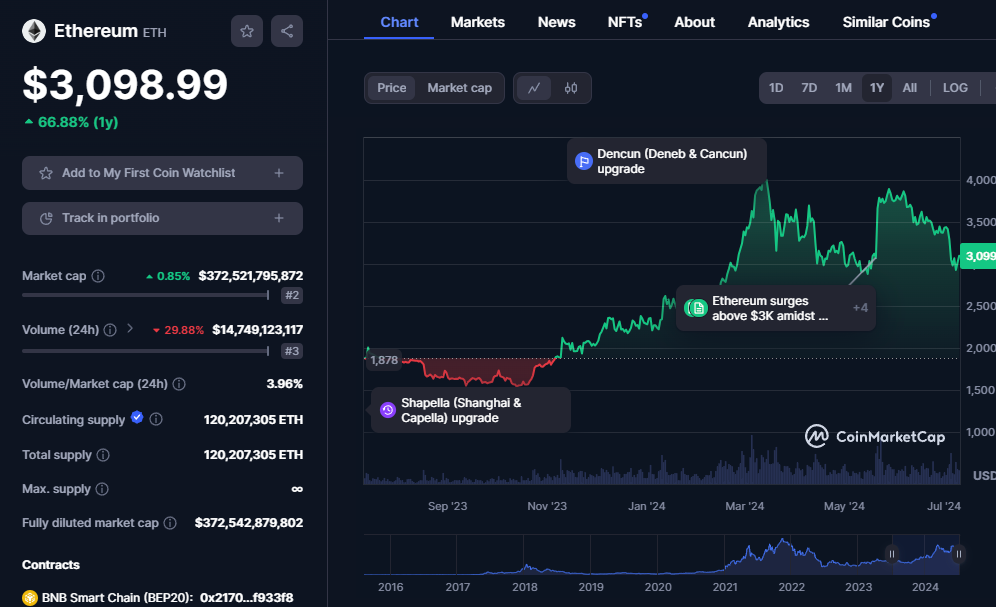Click 2021 on the overview timeline
The image size is (996, 607).
pos(725,587)
